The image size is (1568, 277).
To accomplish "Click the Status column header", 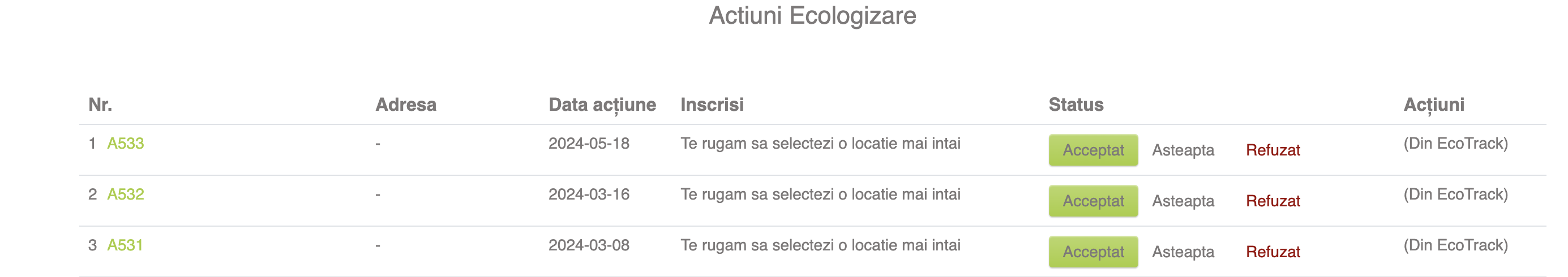I will point(1076,105).
